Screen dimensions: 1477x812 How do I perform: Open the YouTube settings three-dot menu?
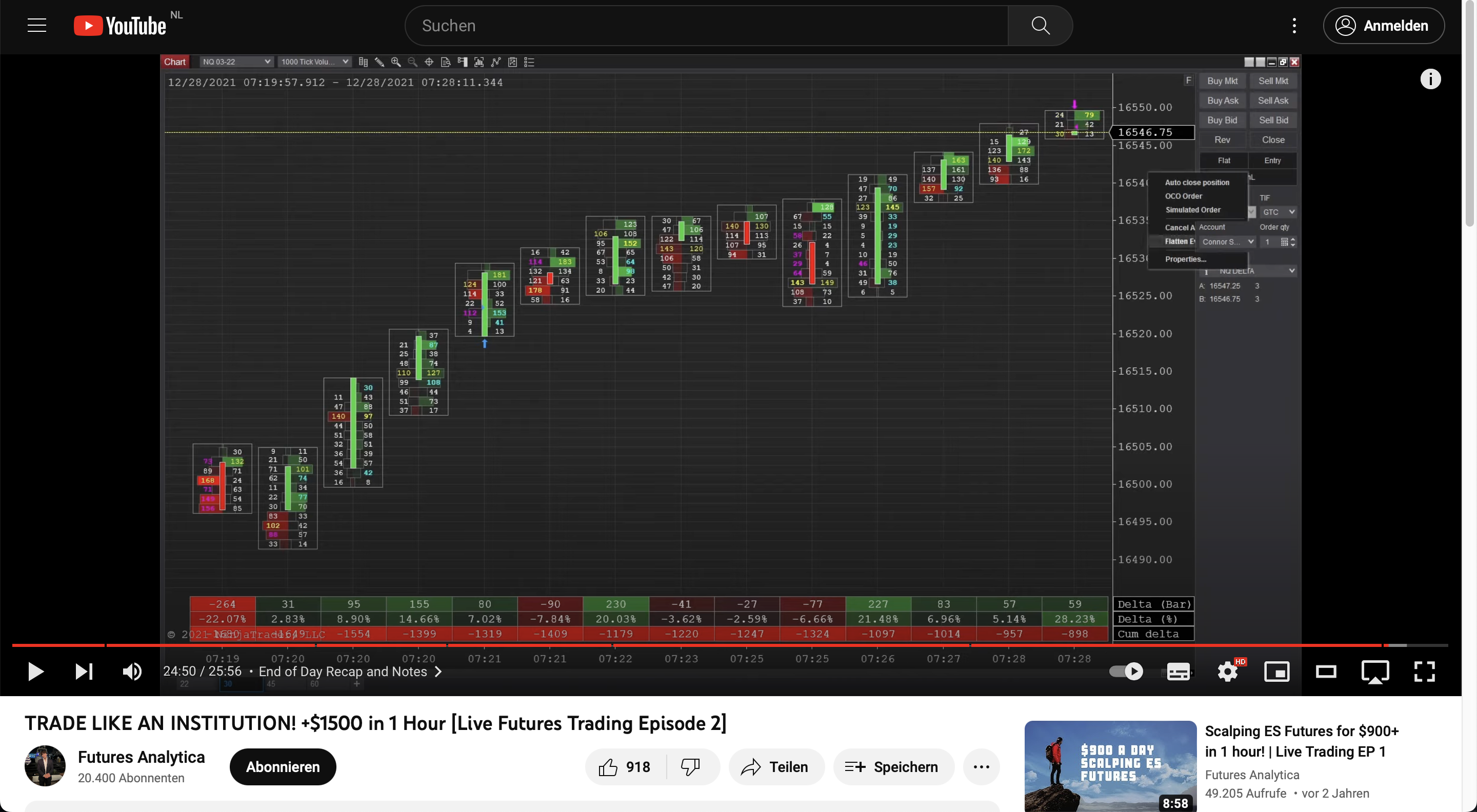click(x=1294, y=25)
